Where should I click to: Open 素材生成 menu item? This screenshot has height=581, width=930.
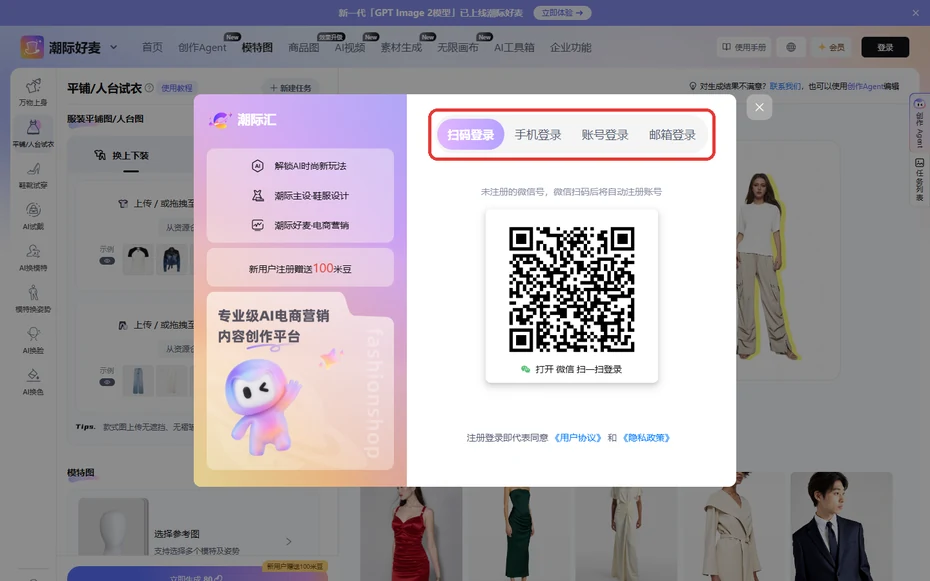pyautogui.click(x=401, y=47)
